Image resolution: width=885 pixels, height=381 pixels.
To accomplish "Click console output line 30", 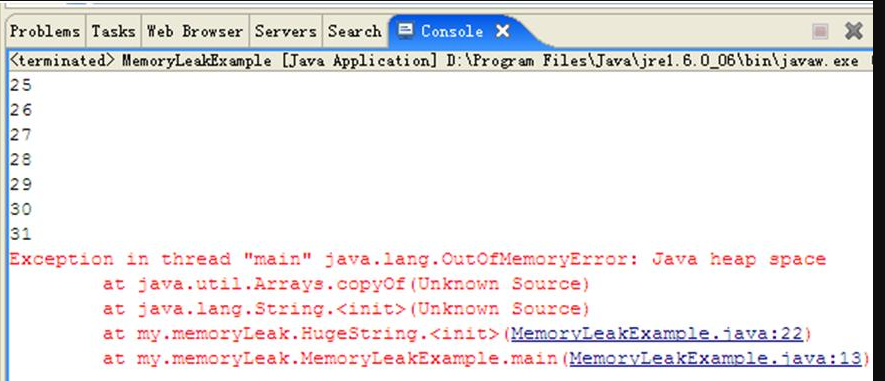I will pos(21,209).
